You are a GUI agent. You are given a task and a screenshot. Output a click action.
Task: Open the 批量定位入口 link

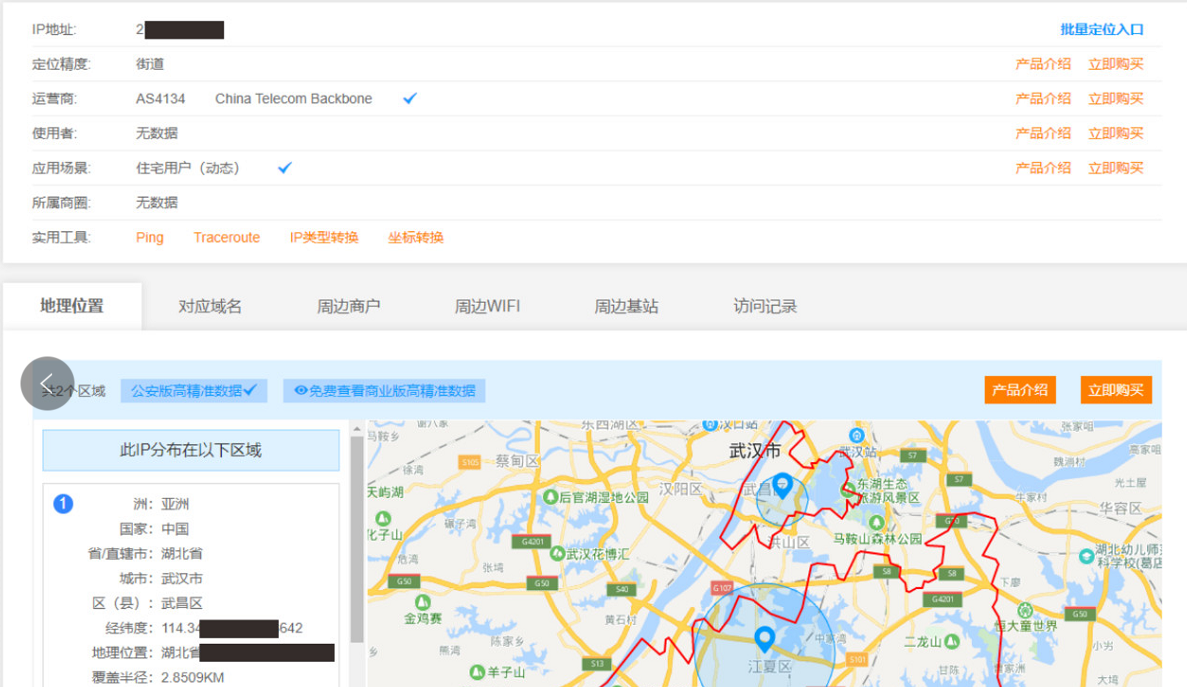coord(1101,30)
